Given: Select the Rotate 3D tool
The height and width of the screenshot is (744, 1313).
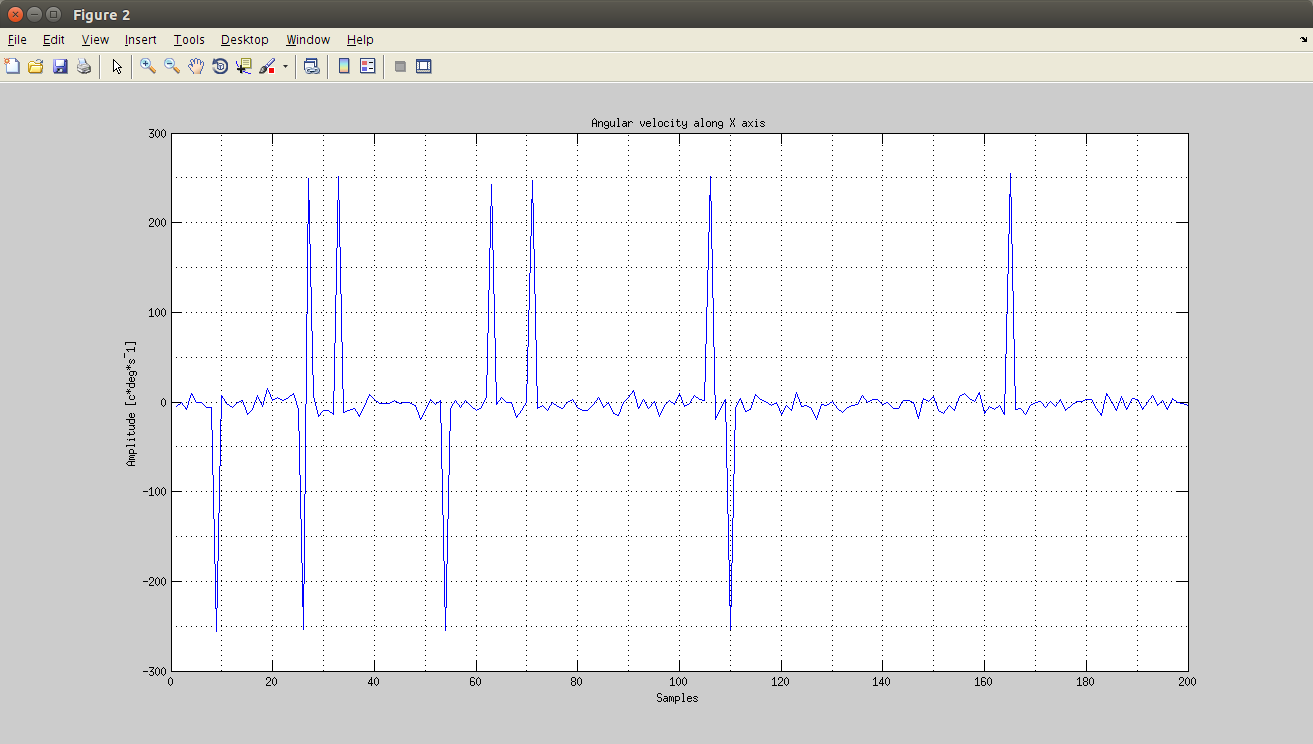Looking at the screenshot, I should point(220,67).
